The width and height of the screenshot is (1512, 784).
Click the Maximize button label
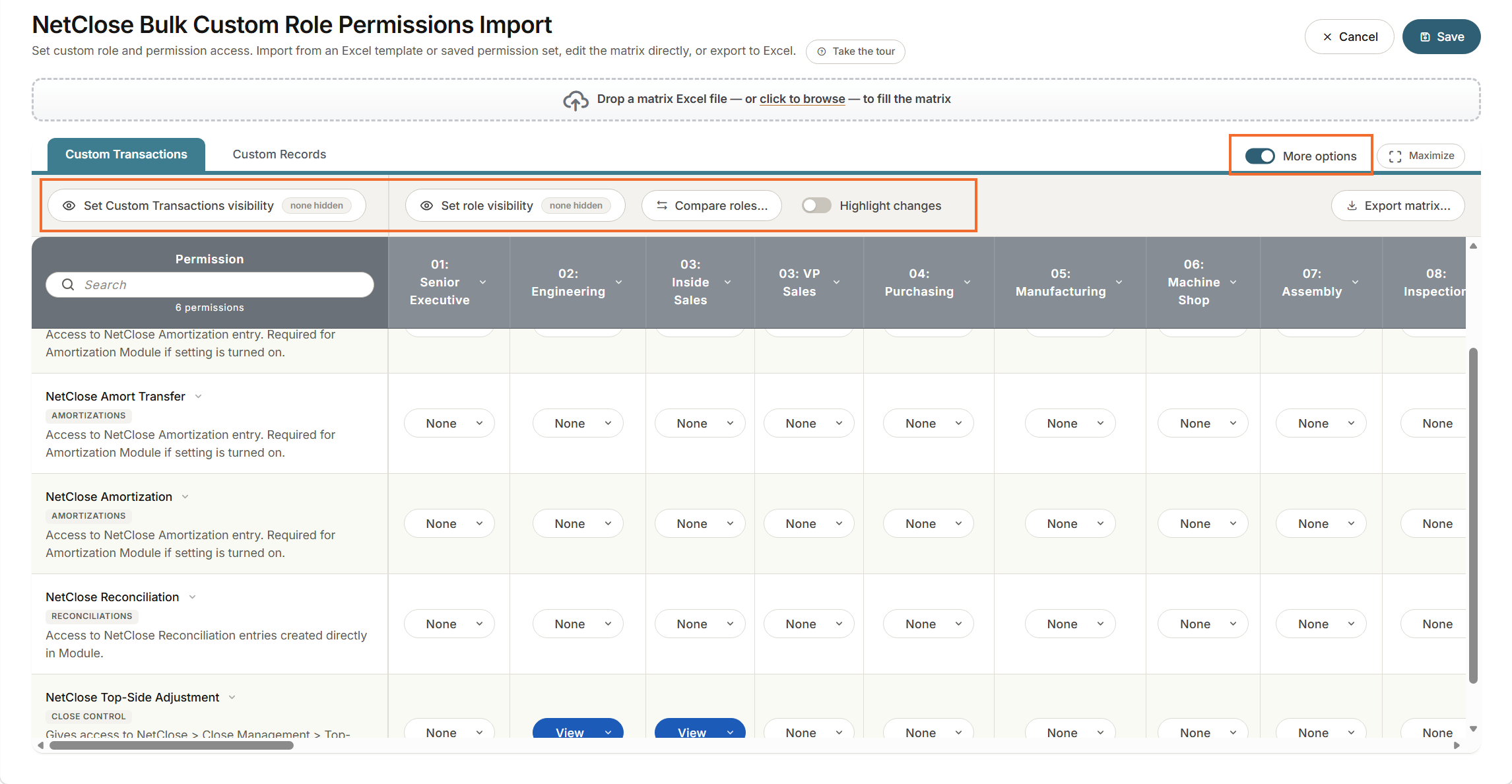point(1431,156)
